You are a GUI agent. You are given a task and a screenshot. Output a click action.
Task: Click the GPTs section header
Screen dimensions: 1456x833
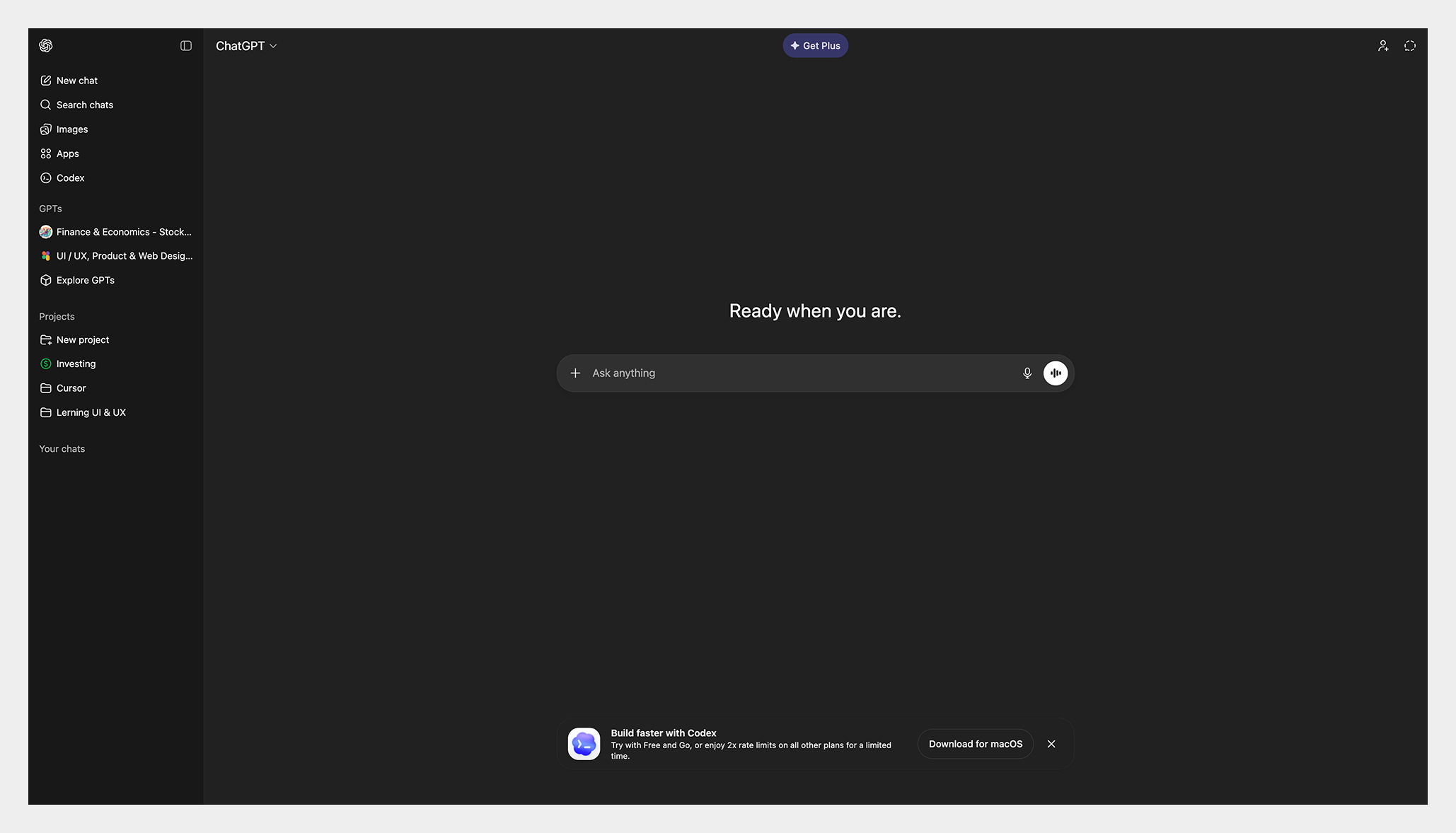pos(50,209)
